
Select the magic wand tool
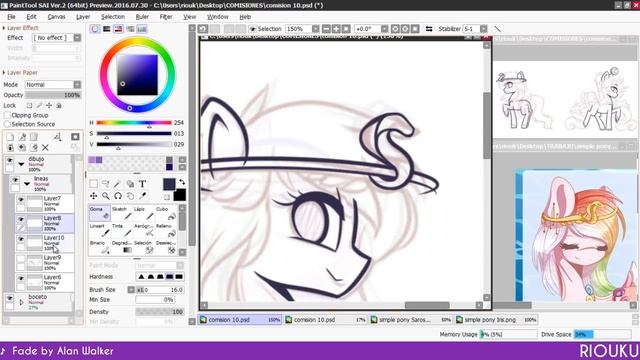click(x=118, y=184)
